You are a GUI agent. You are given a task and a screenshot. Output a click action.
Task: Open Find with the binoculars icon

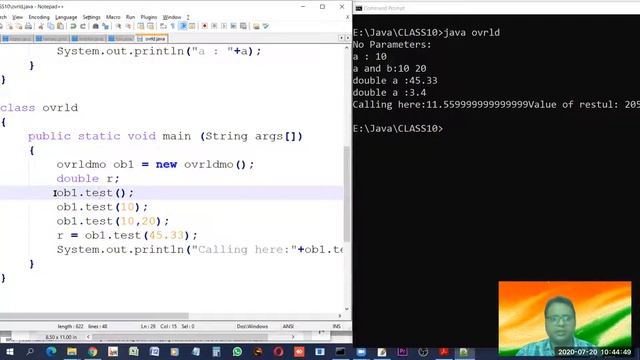tap(96, 26)
